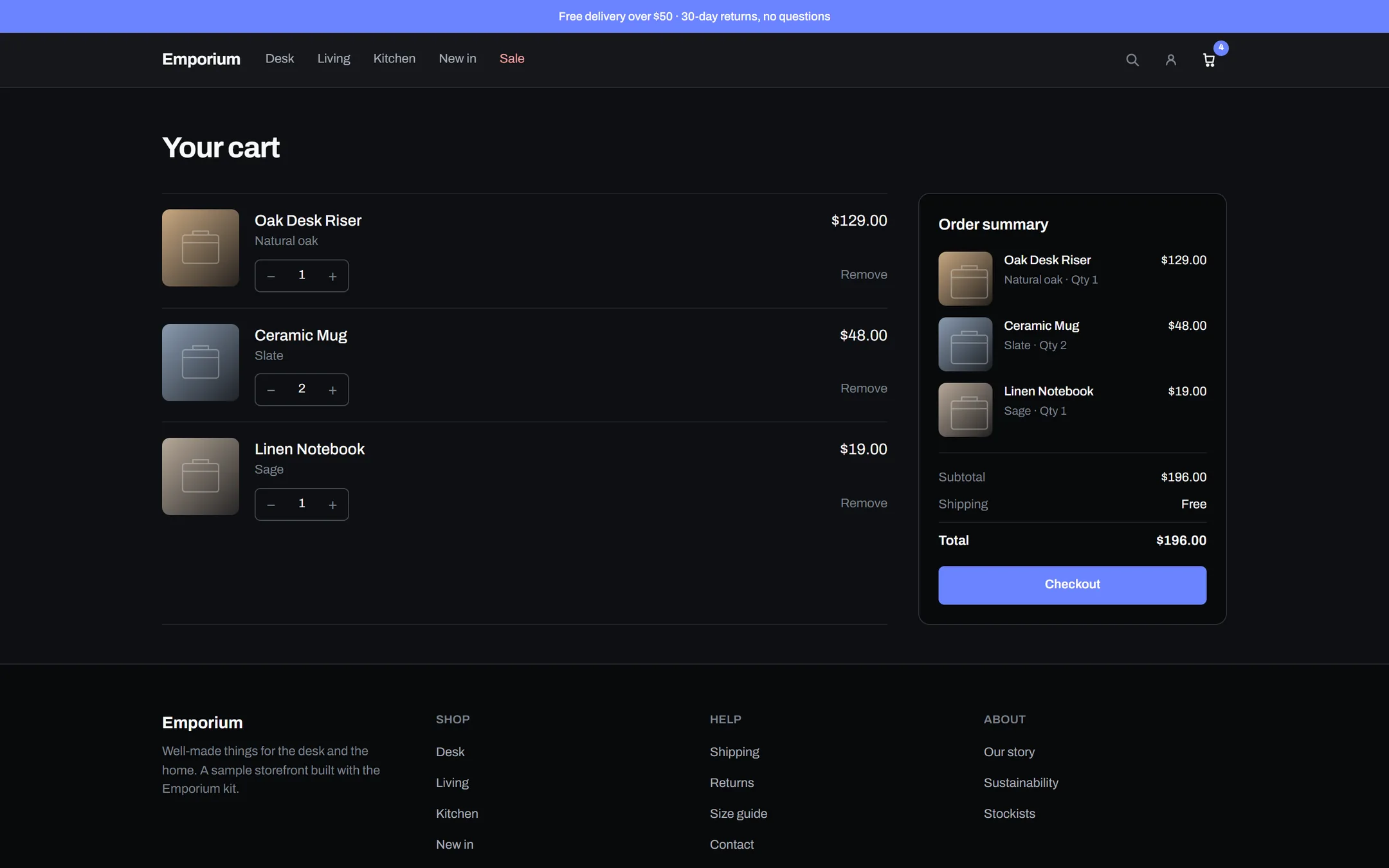Viewport: 1389px width, 868px height.
Task: Open Stockists footer link
Action: 1009,813
